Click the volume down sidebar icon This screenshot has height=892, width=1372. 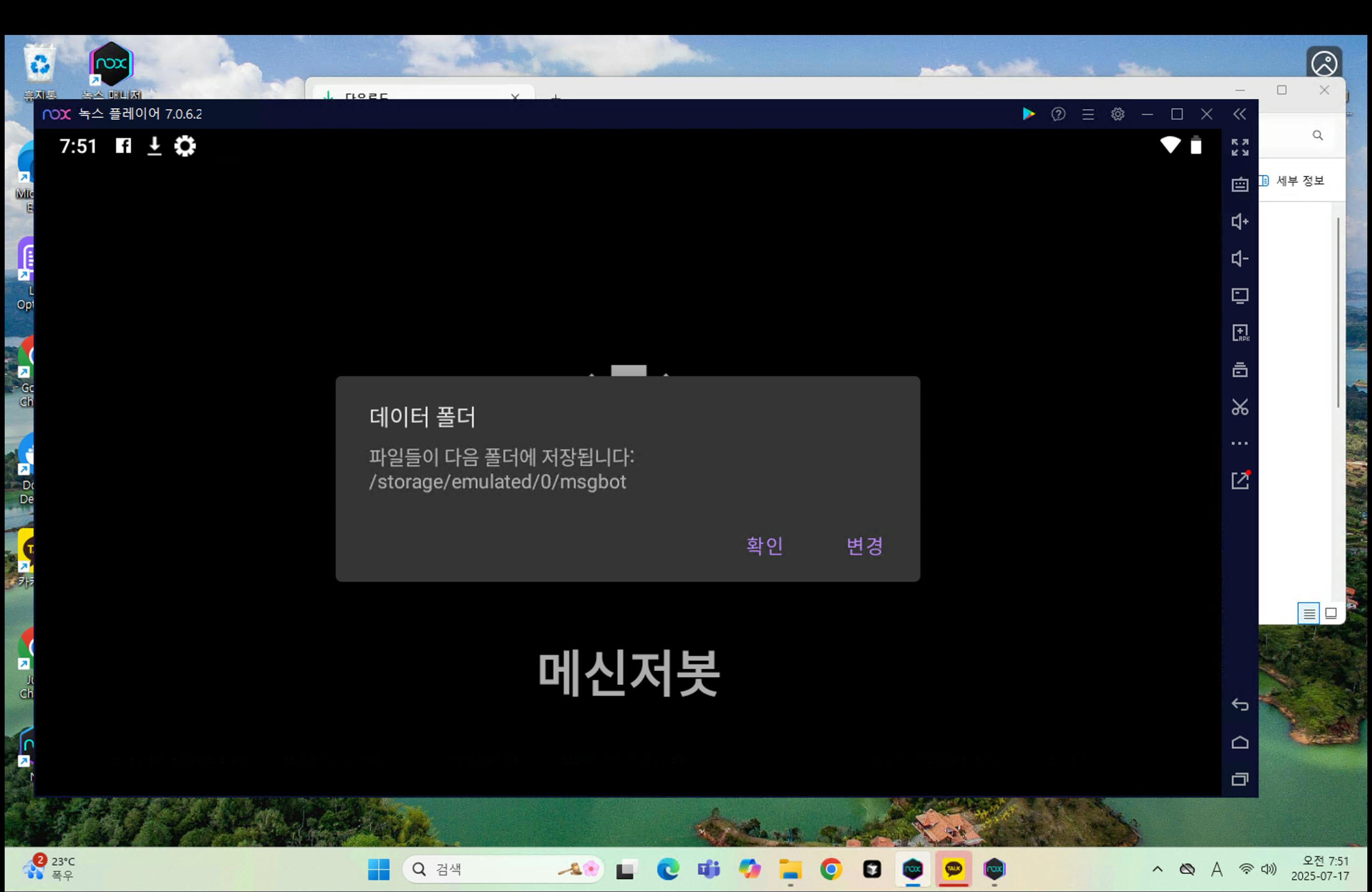(1239, 259)
